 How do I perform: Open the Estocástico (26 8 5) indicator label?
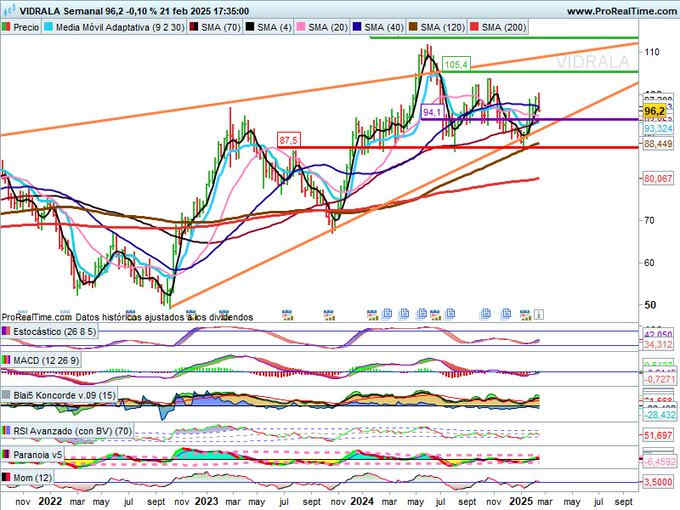pyautogui.click(x=49, y=332)
